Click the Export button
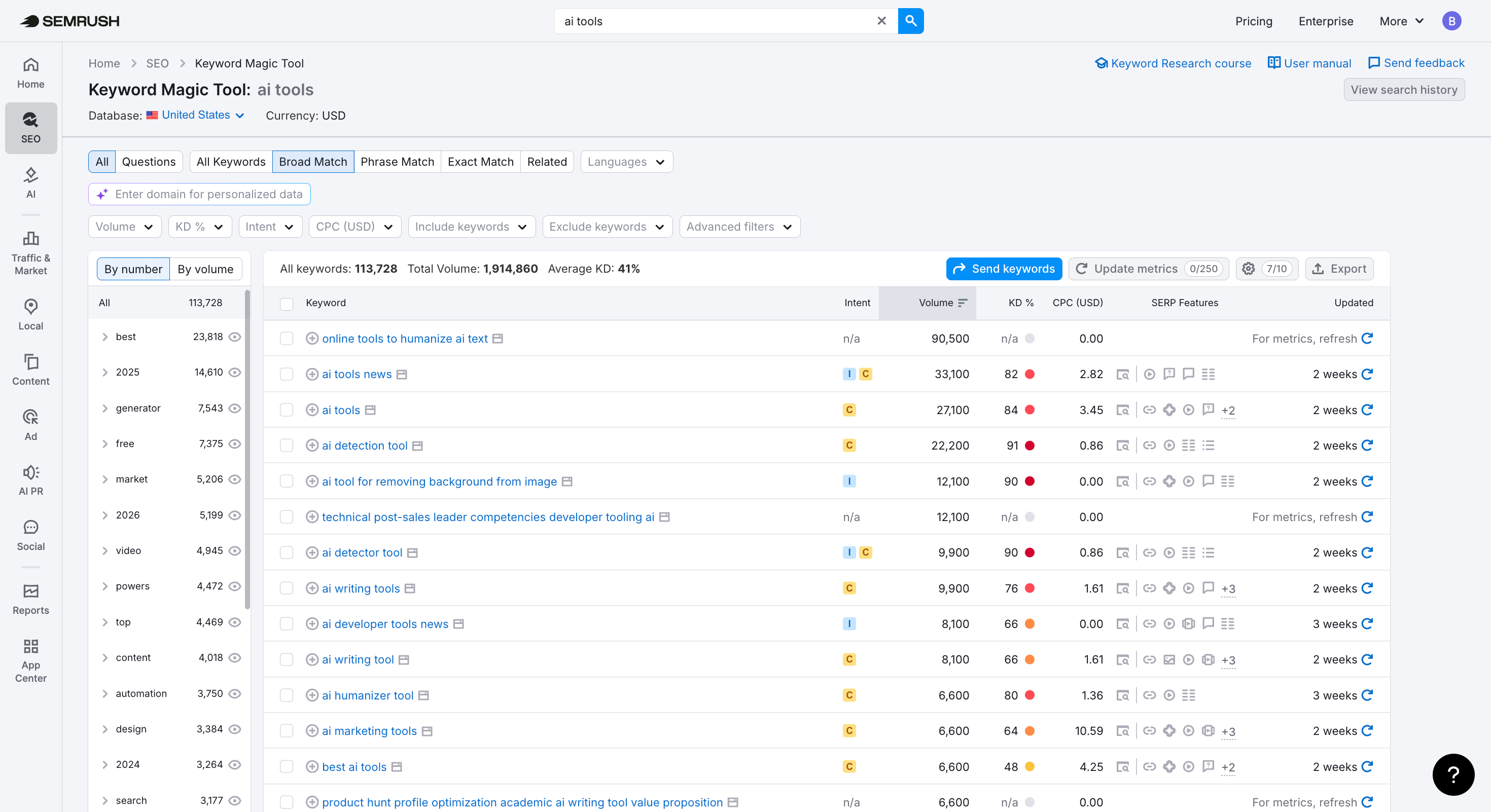This screenshot has height=812, width=1491. click(x=1339, y=268)
